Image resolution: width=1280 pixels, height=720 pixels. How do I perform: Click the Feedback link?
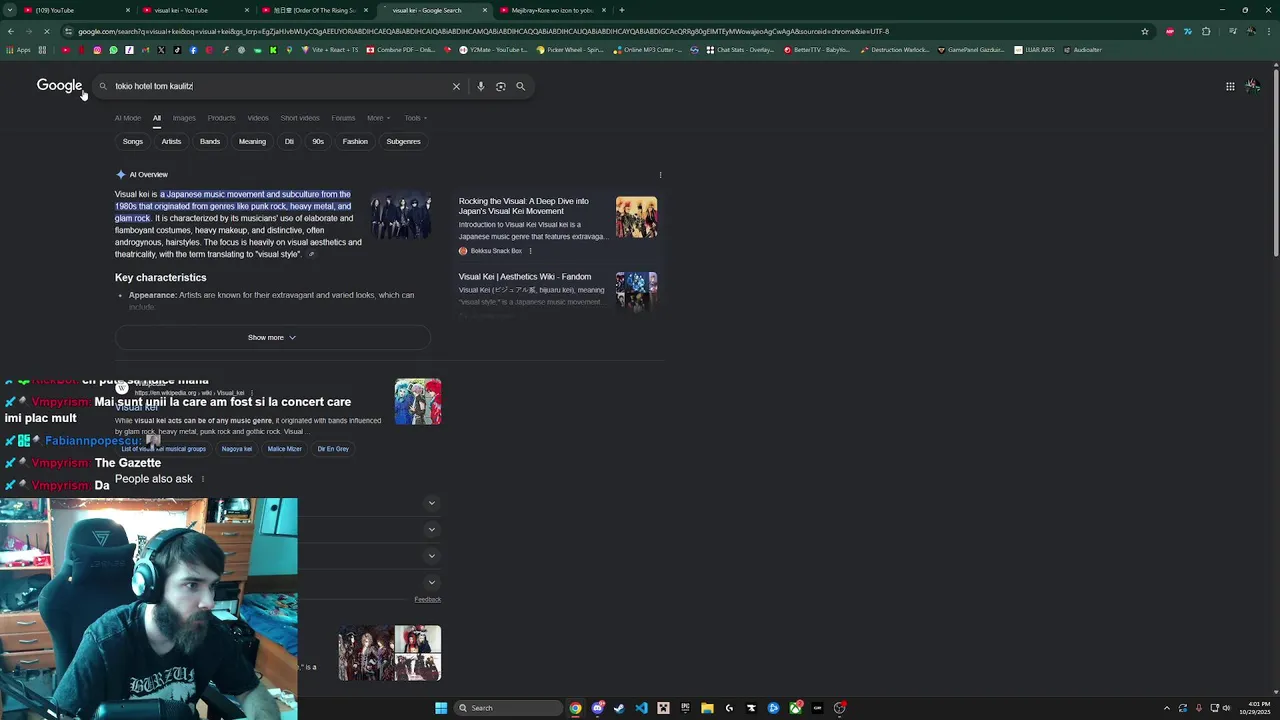(x=428, y=599)
